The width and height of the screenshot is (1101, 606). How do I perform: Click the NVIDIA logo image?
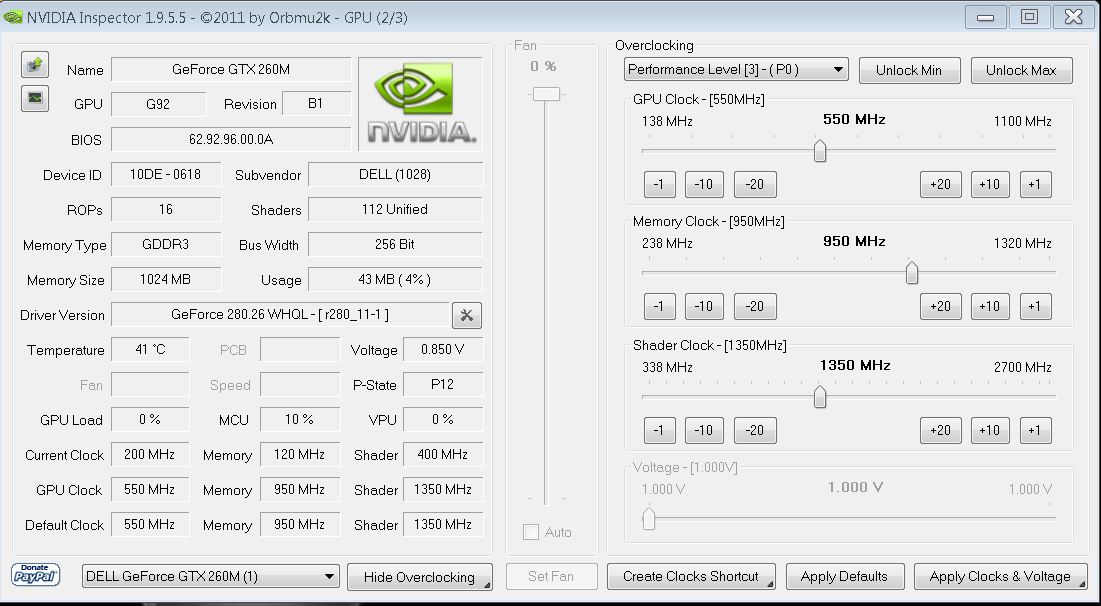[421, 103]
